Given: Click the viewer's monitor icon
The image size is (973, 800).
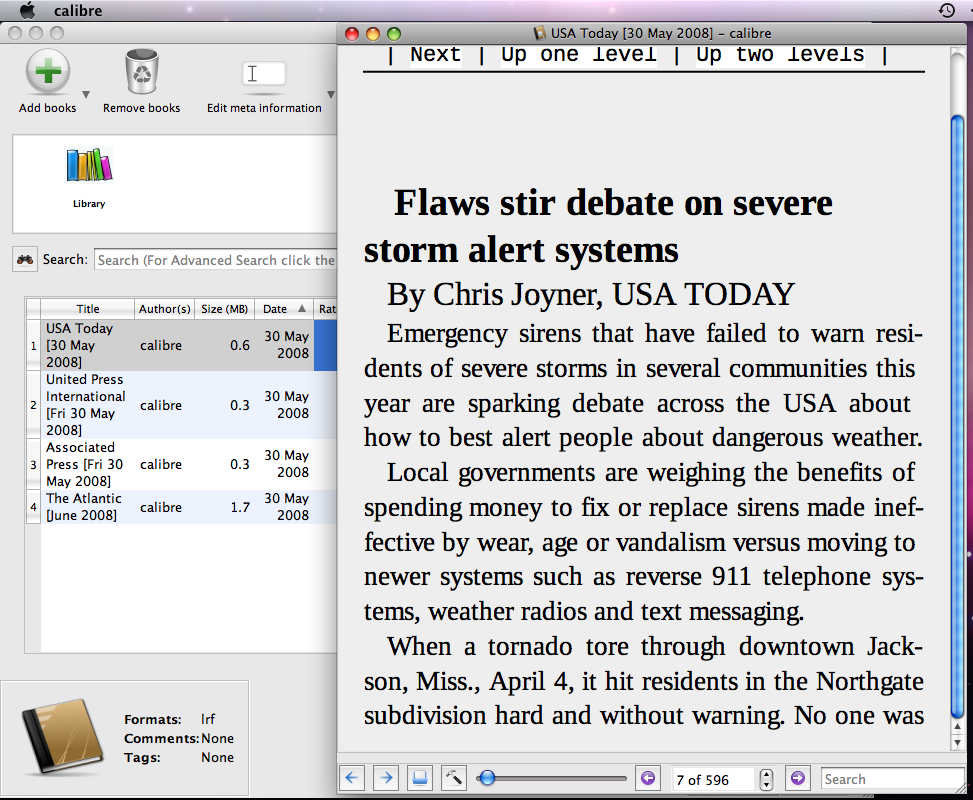Looking at the screenshot, I should click(420, 778).
